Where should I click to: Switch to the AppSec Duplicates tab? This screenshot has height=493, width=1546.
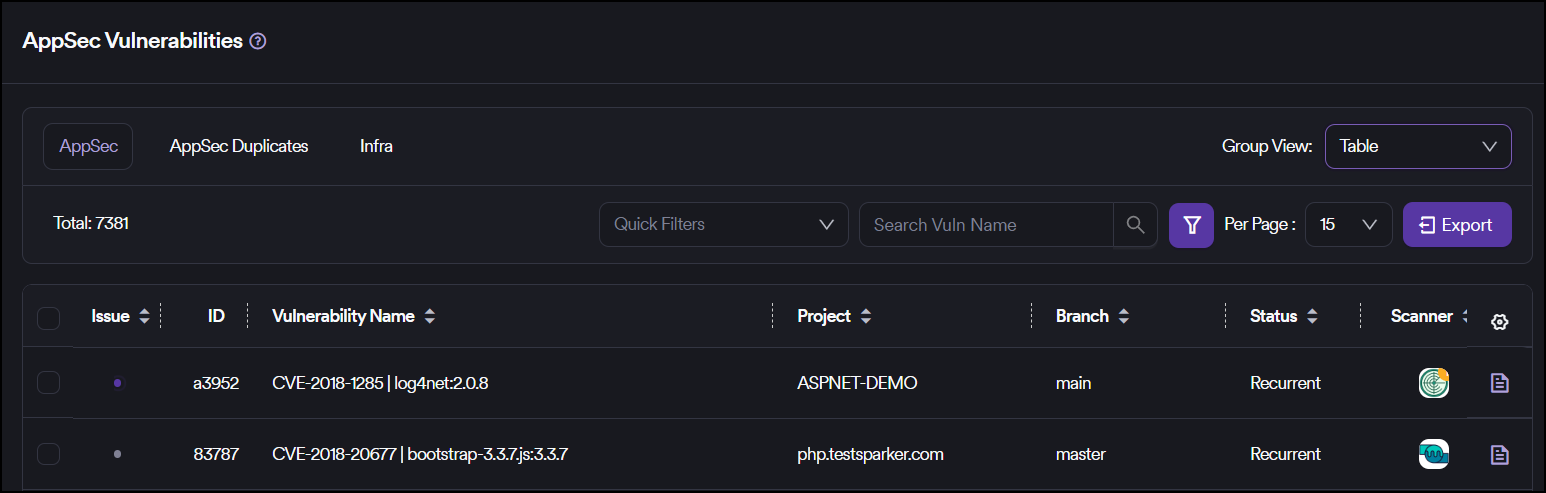(239, 146)
